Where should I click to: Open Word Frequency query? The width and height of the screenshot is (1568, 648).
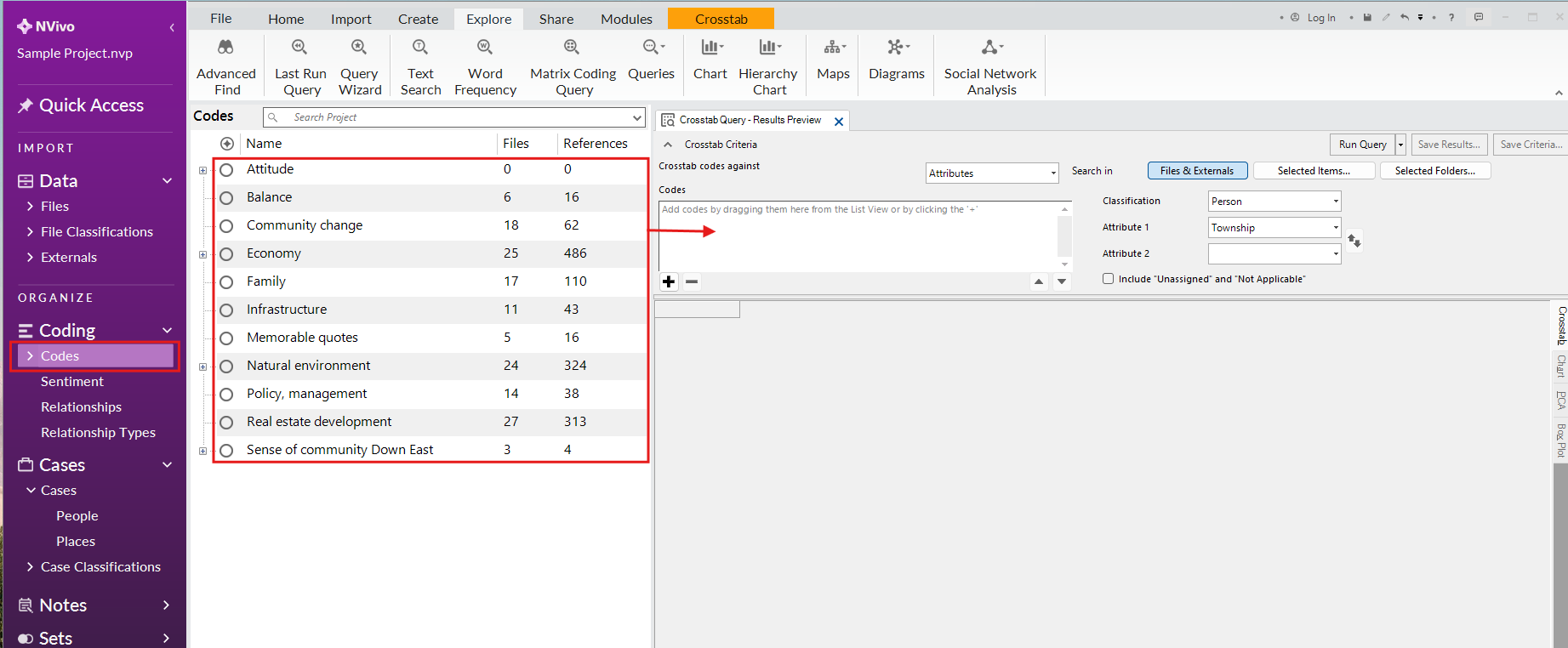(485, 67)
